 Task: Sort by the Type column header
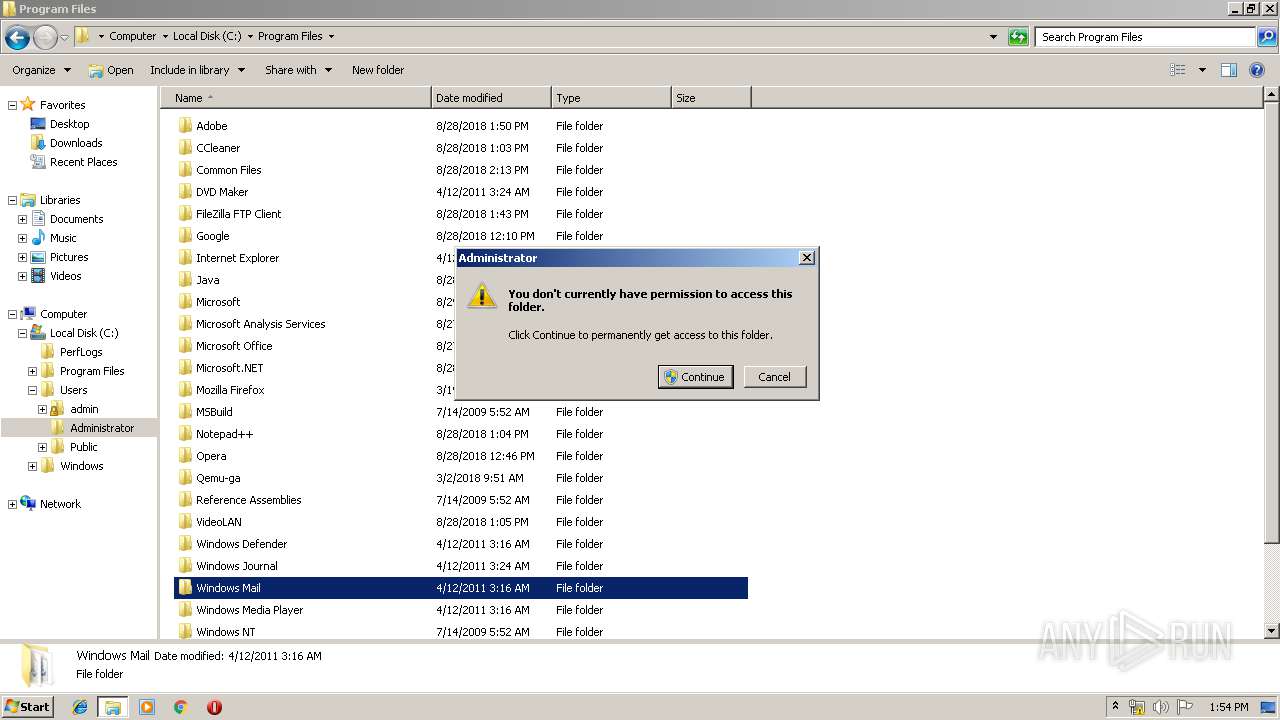click(611, 98)
